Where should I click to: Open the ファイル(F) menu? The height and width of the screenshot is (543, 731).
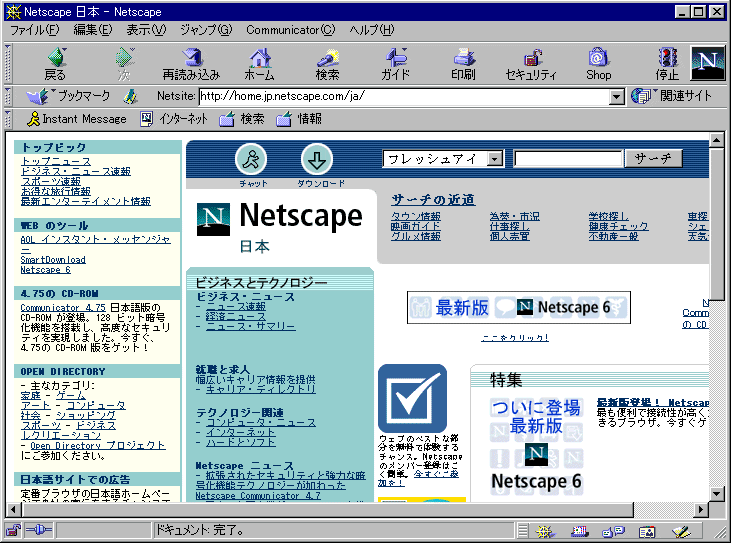[34, 30]
